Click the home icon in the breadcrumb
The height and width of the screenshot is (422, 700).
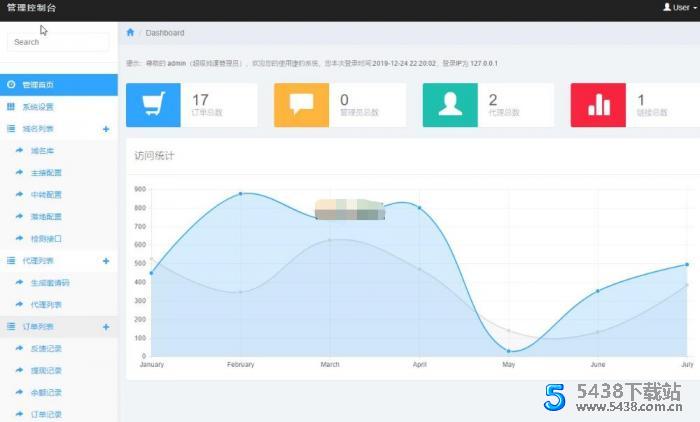[130, 33]
